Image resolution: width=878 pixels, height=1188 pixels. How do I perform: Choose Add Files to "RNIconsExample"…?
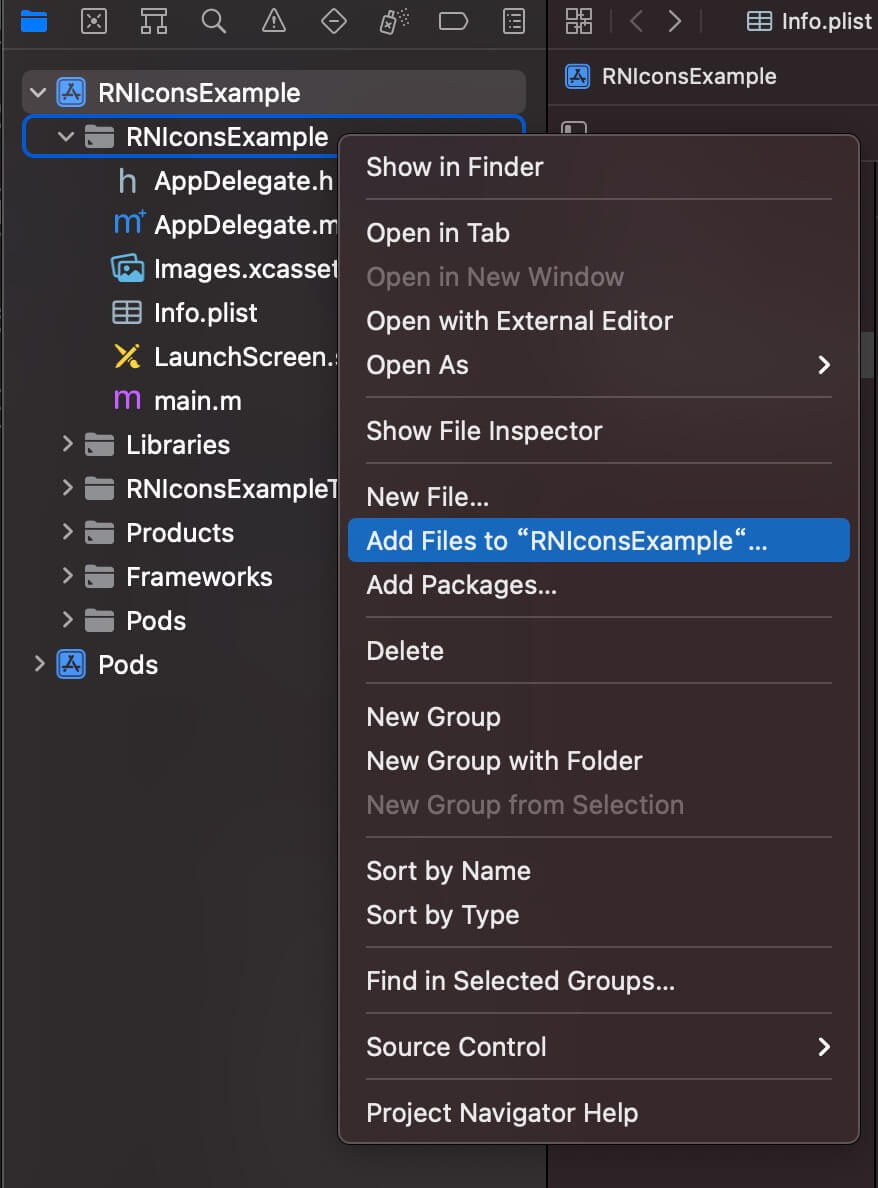click(x=567, y=541)
